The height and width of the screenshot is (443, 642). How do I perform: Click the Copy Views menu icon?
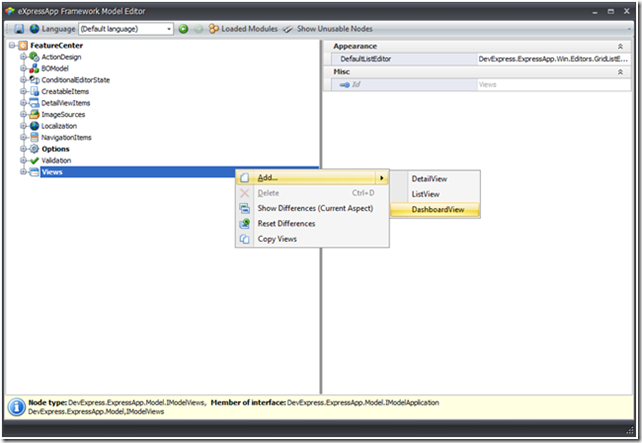[x=244, y=239]
